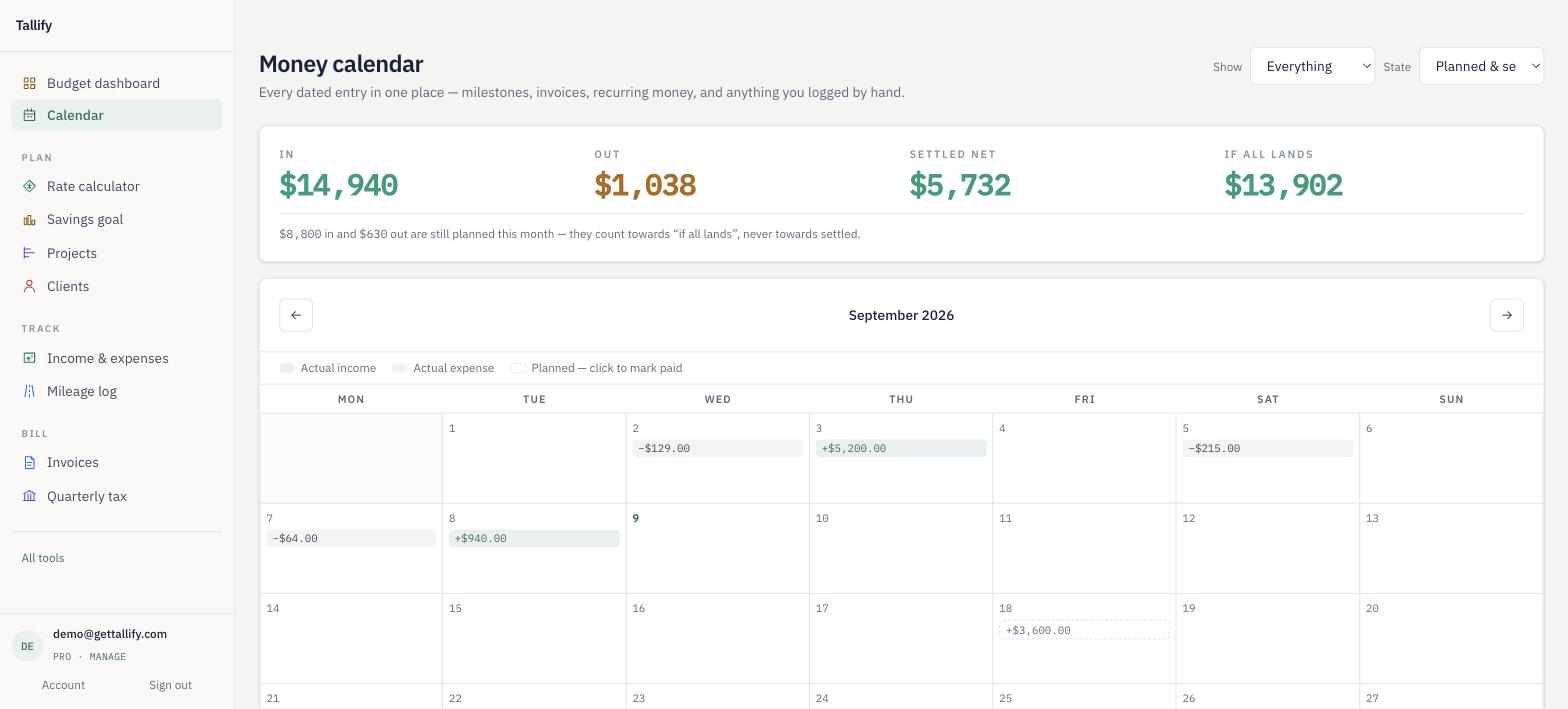
Task: Click the Income & expenses icon
Action: click(30, 358)
